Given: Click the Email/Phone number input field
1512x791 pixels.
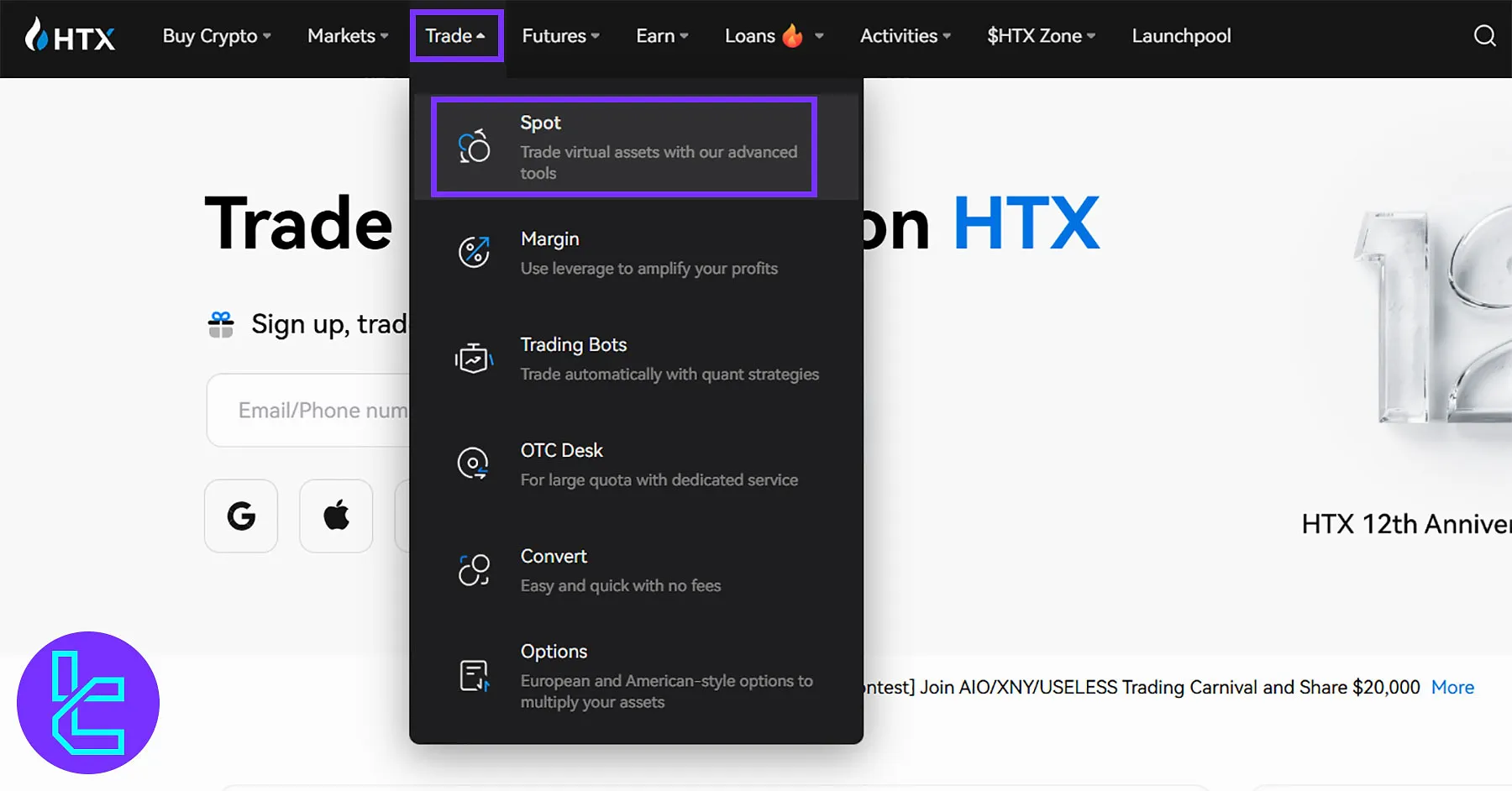Looking at the screenshot, I should tap(308, 411).
